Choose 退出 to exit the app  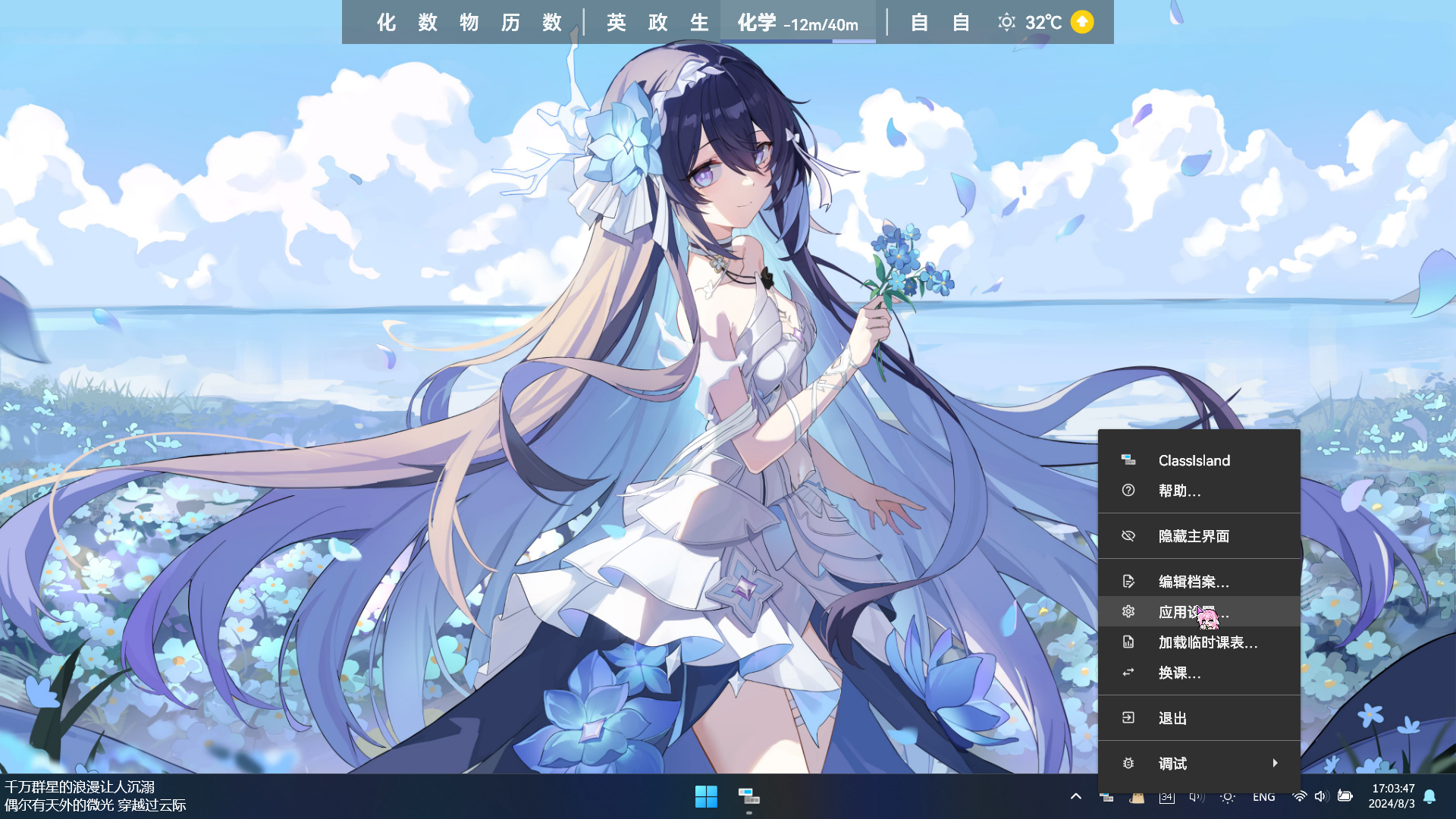[1172, 718]
